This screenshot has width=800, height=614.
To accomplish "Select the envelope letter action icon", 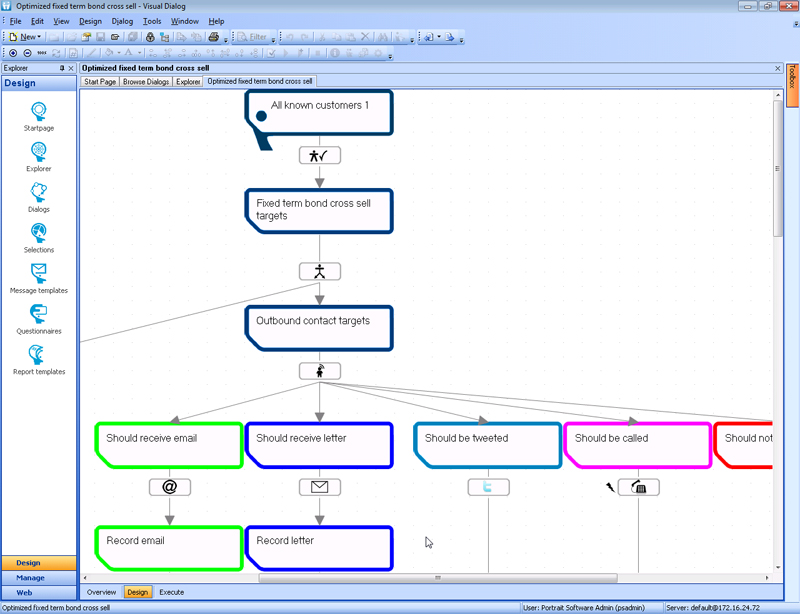I will [x=319, y=487].
